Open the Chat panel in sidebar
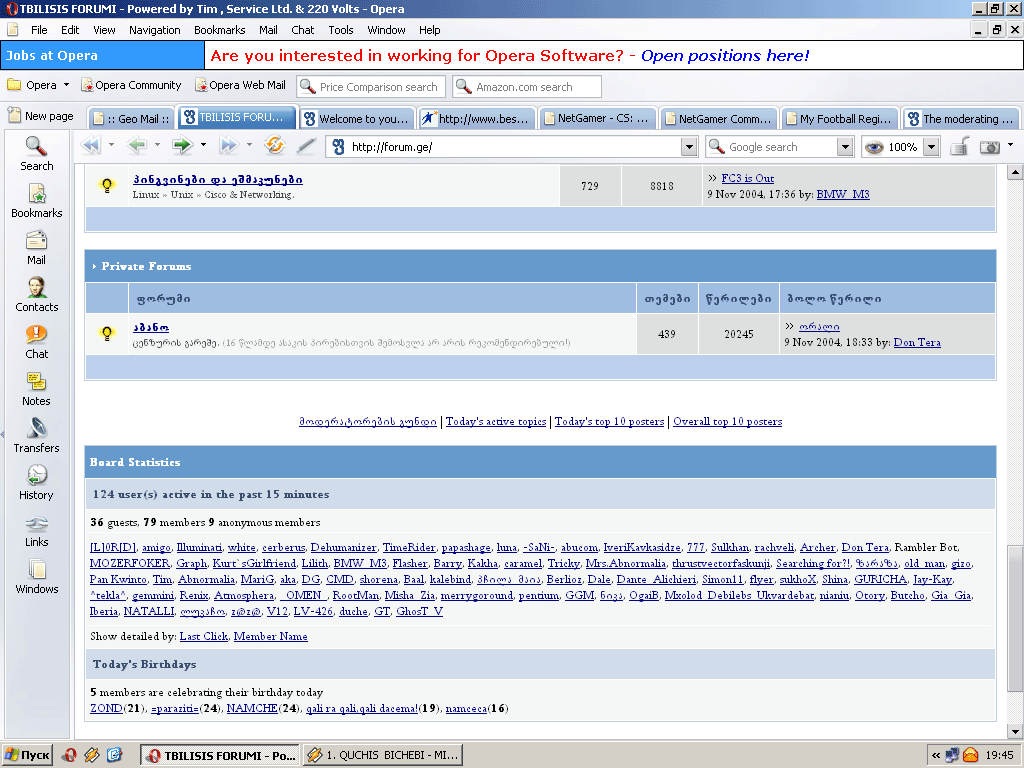The image size is (1024, 768). coord(37,342)
